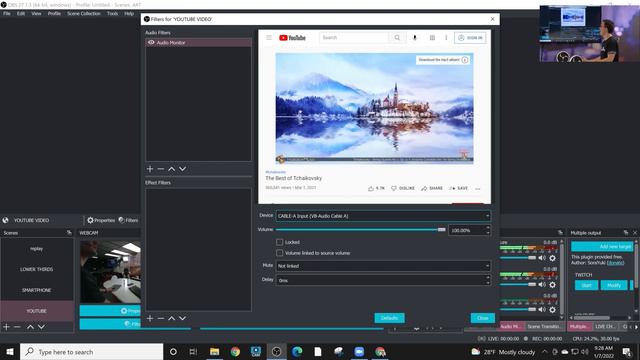This screenshot has width=640, height=360.
Task: Open Properties for YOUTUBE VIDEO source
Action: coord(101,220)
